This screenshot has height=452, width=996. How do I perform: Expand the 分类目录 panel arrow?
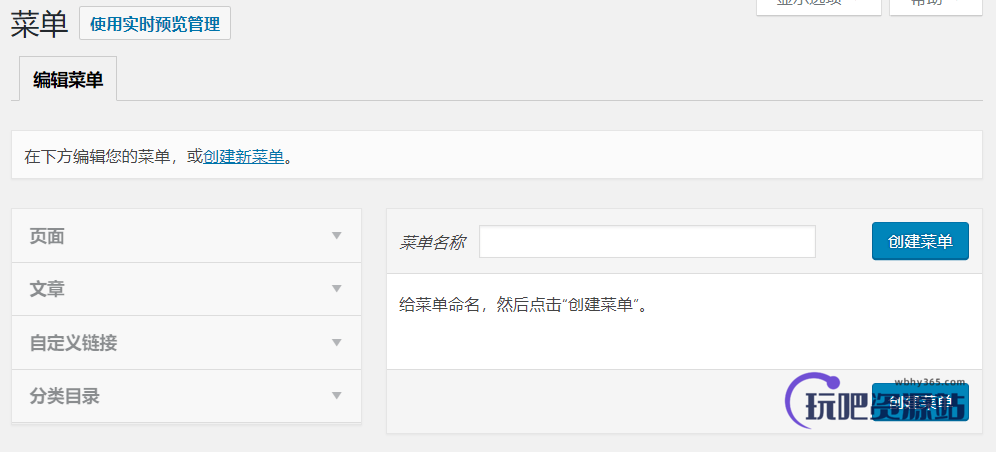pos(337,396)
